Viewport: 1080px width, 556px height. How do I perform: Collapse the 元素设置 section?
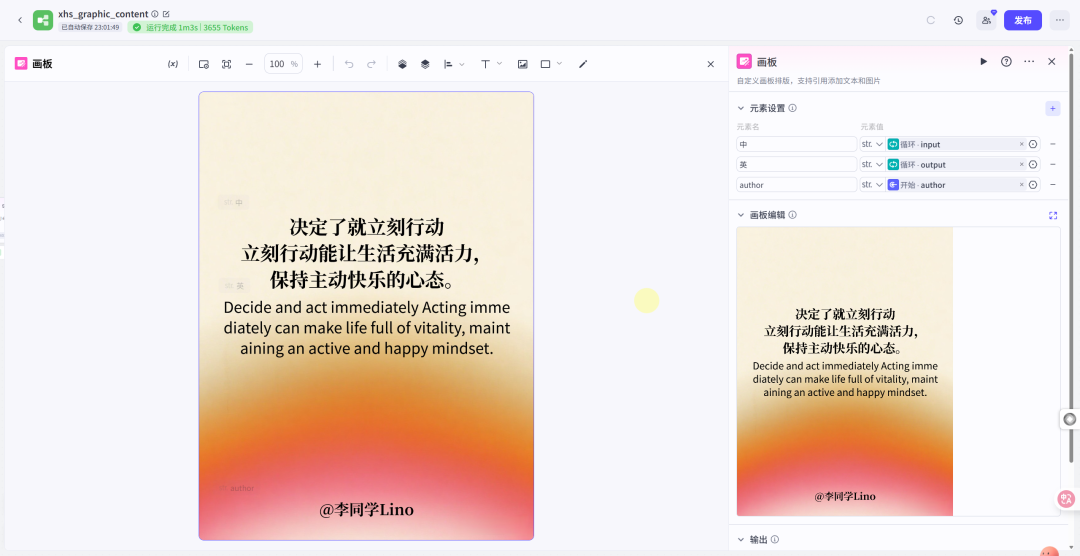tap(740, 108)
